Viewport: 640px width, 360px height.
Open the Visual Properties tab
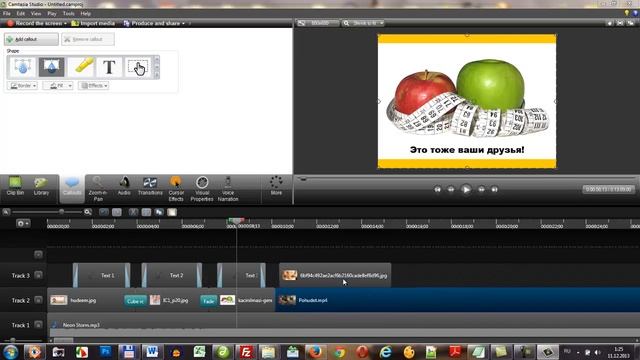202,189
